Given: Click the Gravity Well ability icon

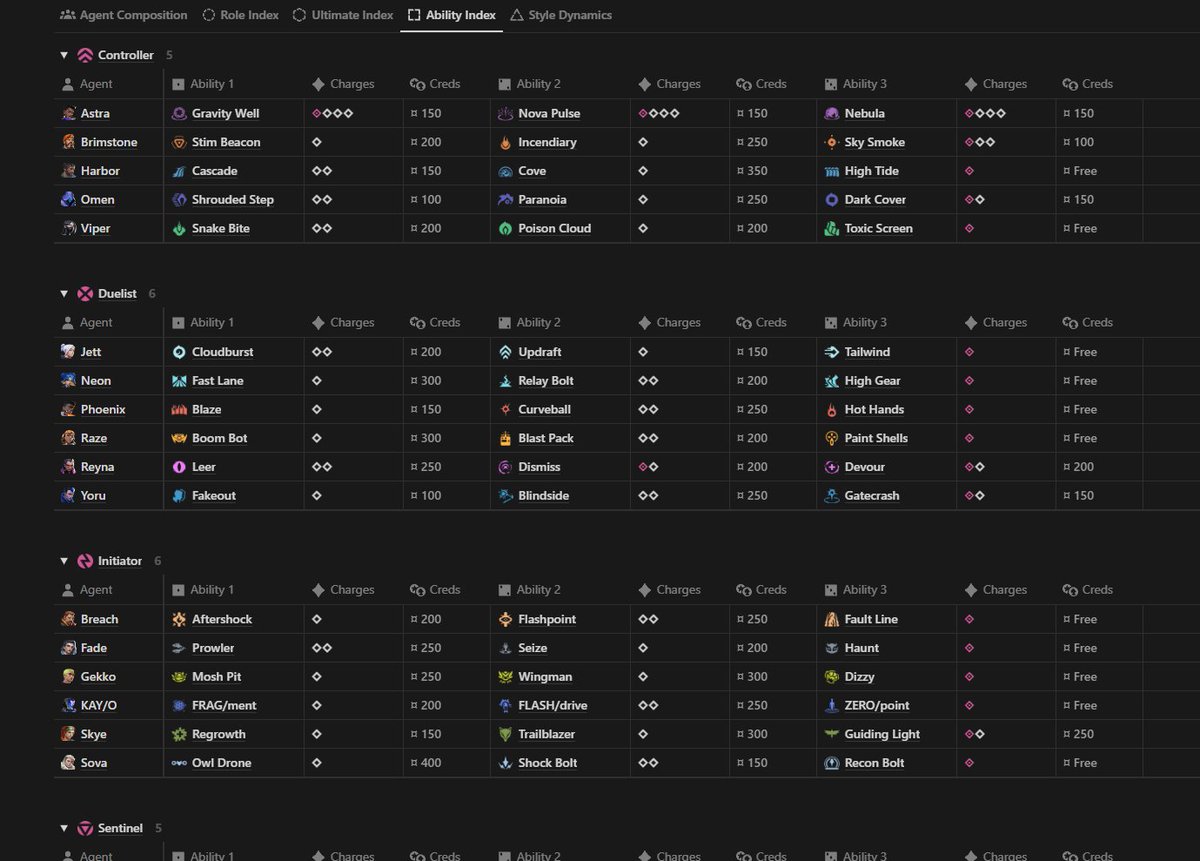Looking at the screenshot, I should pos(179,113).
